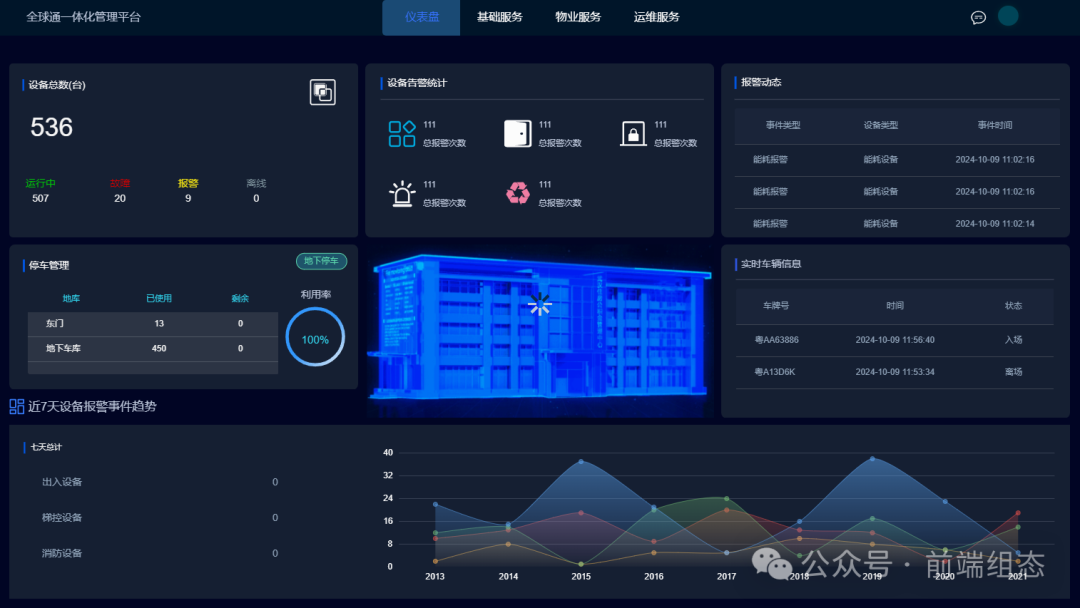Switch to the 仪表盘 tab
The width and height of the screenshot is (1080, 608).
[x=422, y=17]
